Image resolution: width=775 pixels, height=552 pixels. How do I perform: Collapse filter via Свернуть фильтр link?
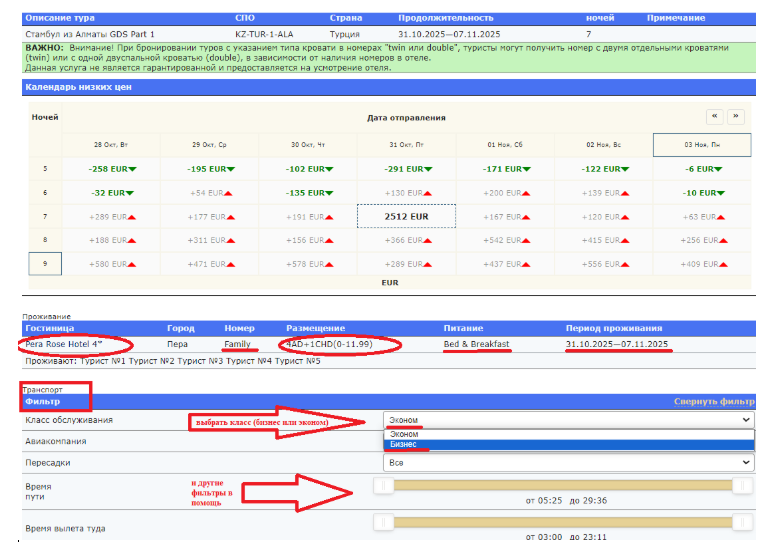[714, 401]
